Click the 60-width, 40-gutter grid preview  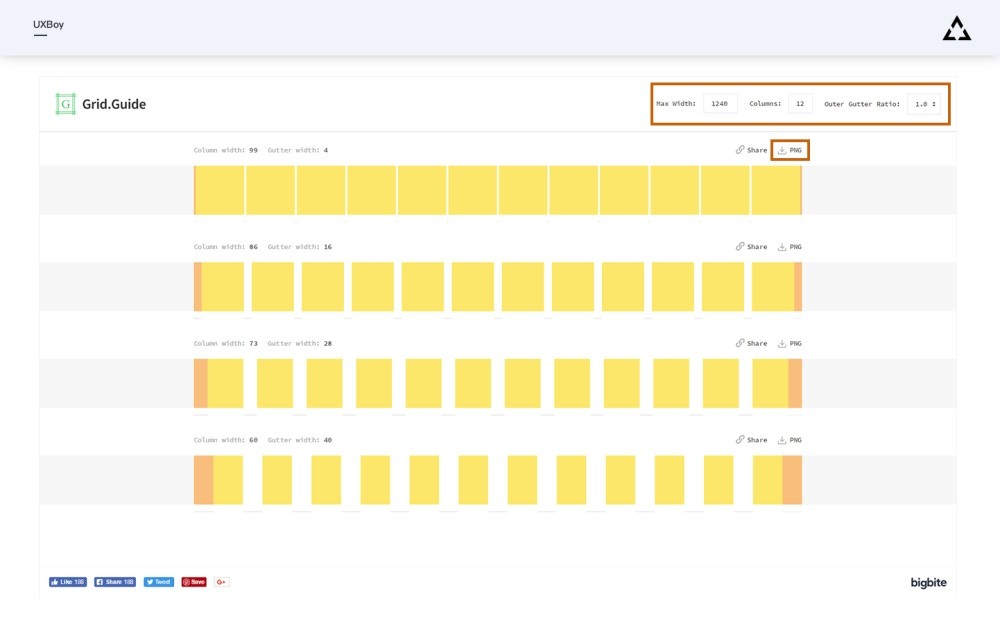pyautogui.click(x=497, y=480)
